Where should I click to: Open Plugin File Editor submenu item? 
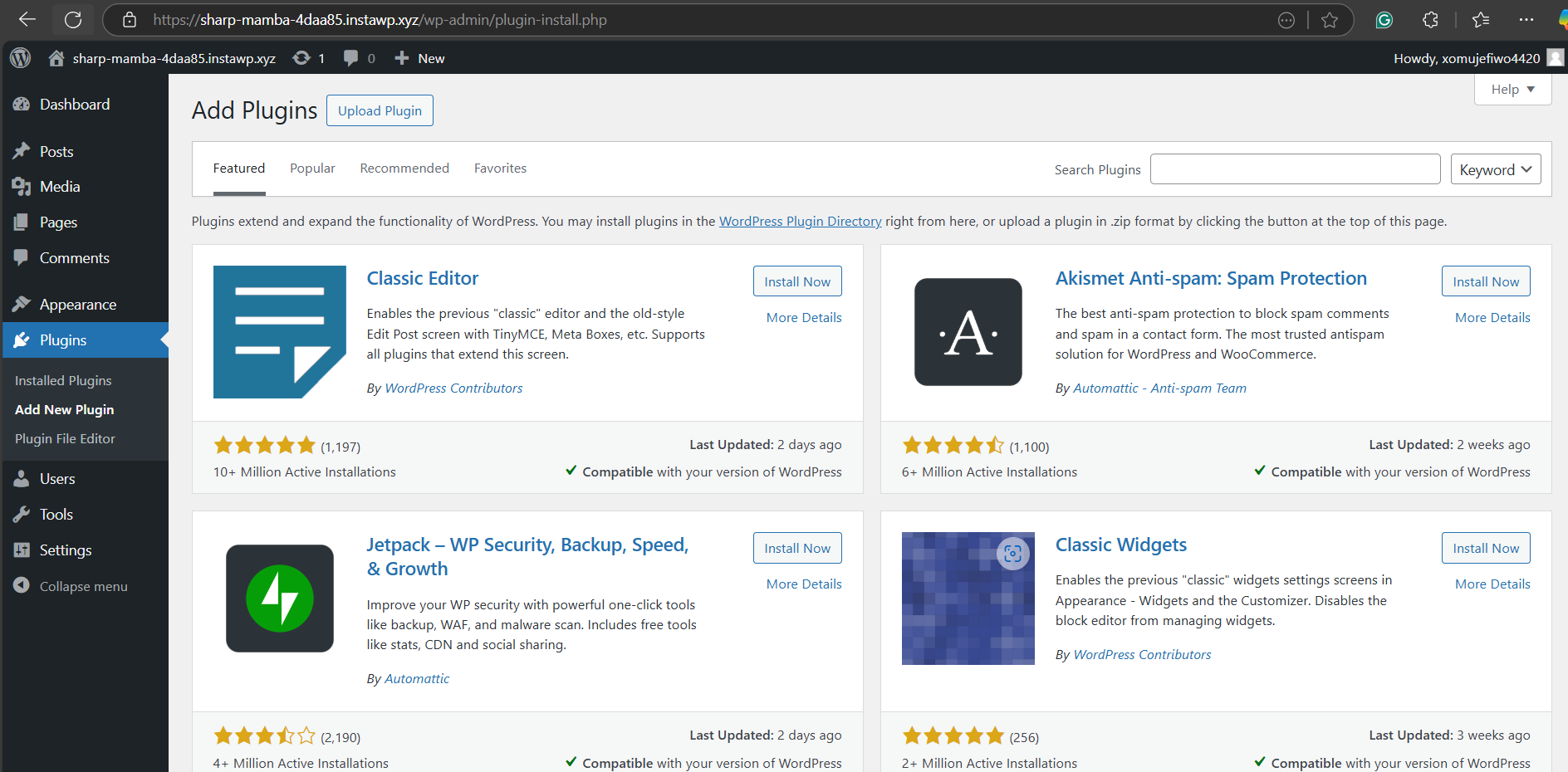pos(65,438)
